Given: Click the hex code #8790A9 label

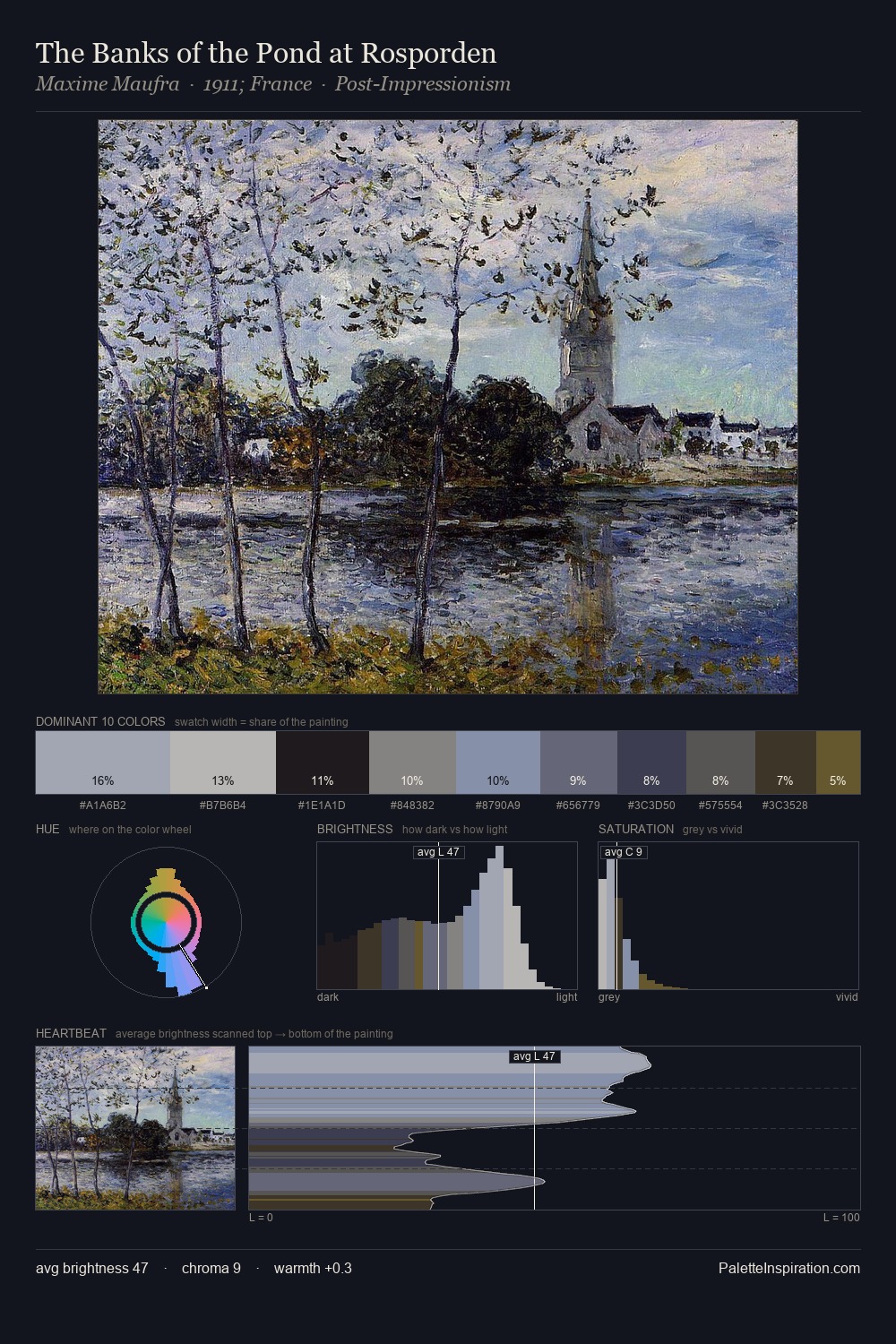Looking at the screenshot, I should (498, 806).
